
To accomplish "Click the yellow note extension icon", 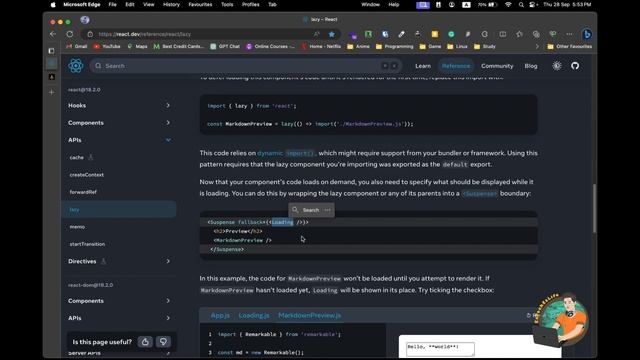I will tap(435, 34).
